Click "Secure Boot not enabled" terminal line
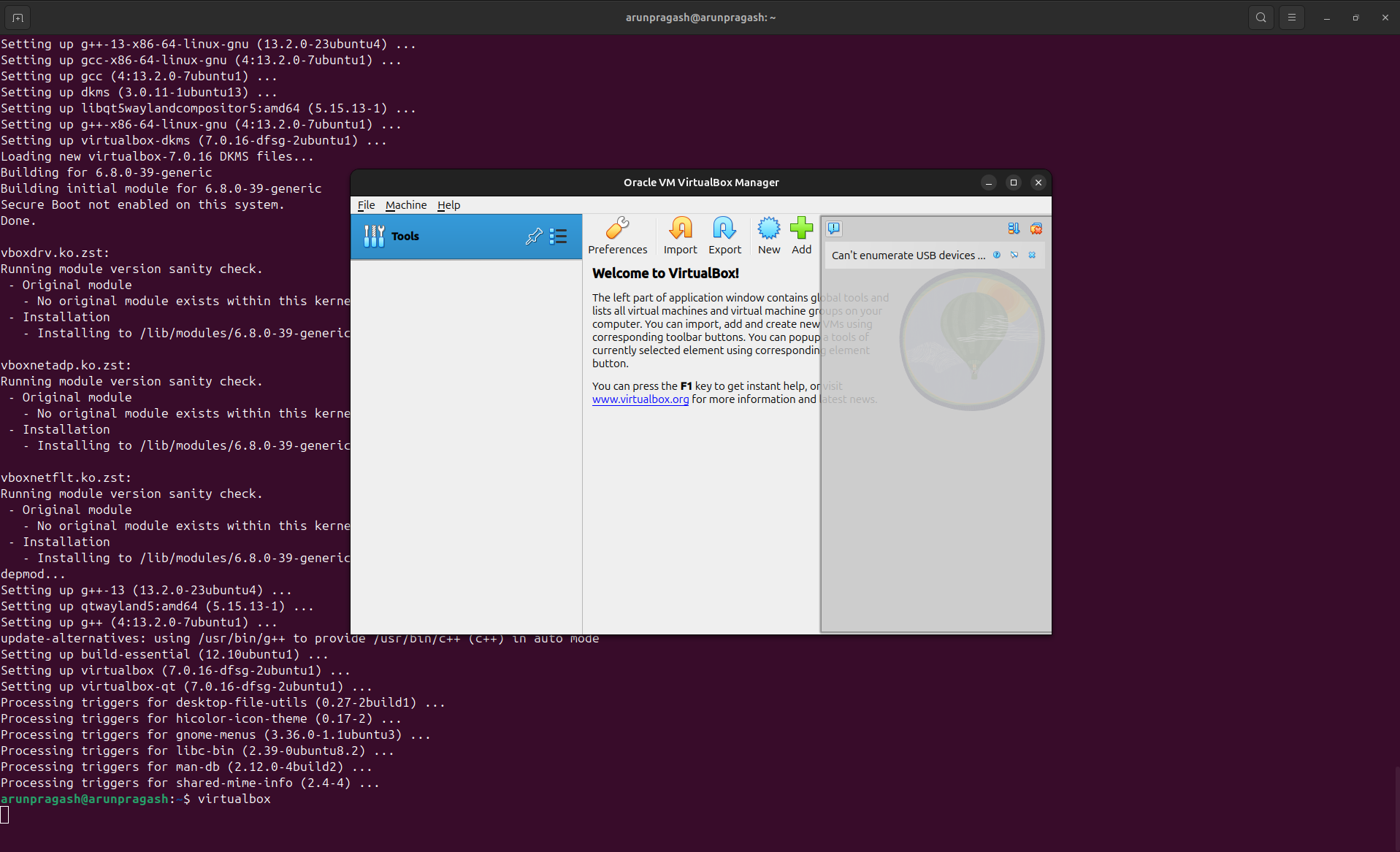The height and width of the screenshot is (852, 1400). pyautogui.click(x=142, y=204)
